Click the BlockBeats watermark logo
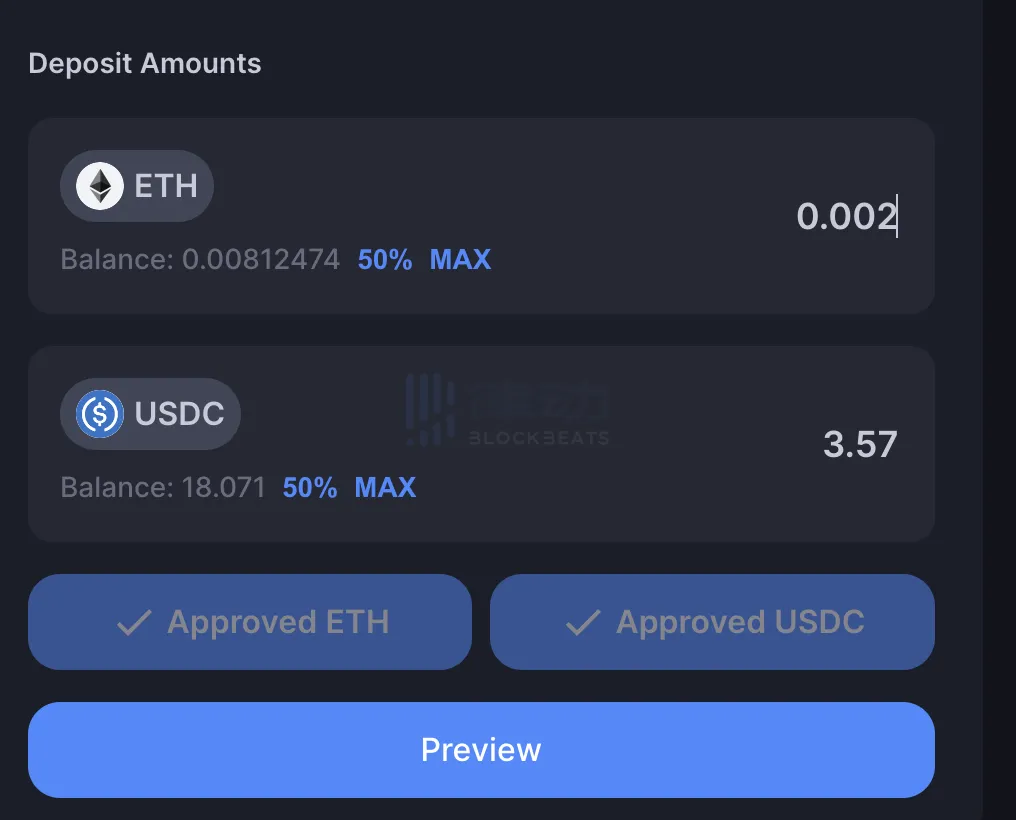This screenshot has height=820, width=1016. tap(507, 409)
